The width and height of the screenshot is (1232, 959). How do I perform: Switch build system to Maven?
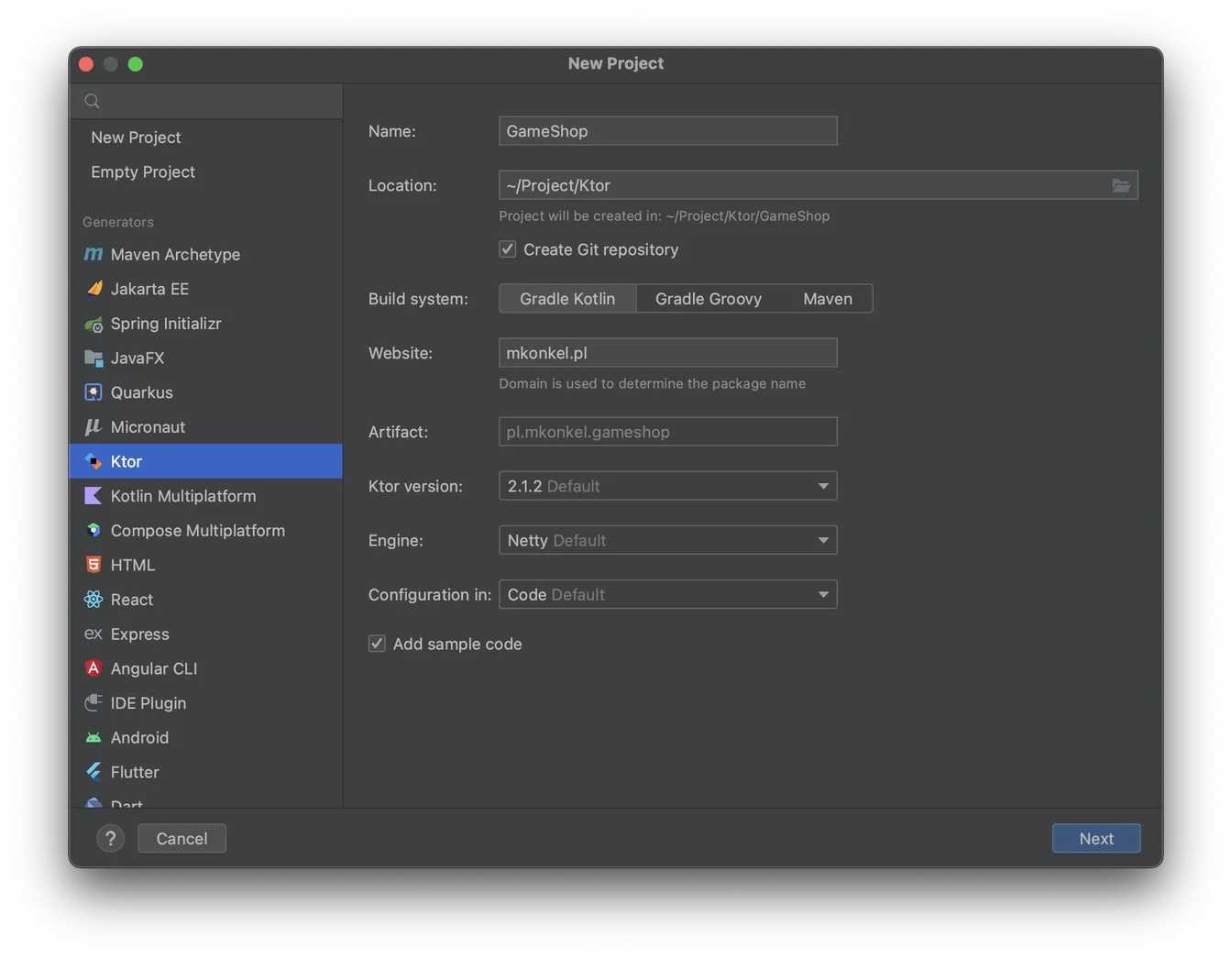point(828,299)
